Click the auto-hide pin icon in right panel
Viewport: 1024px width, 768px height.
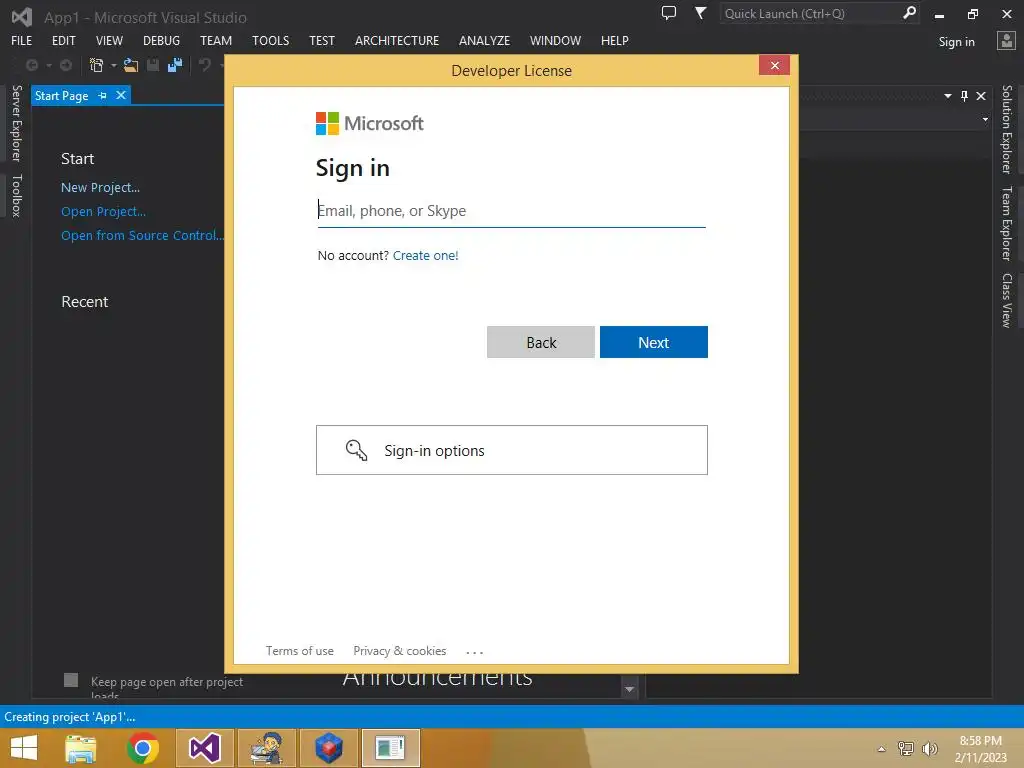point(965,96)
